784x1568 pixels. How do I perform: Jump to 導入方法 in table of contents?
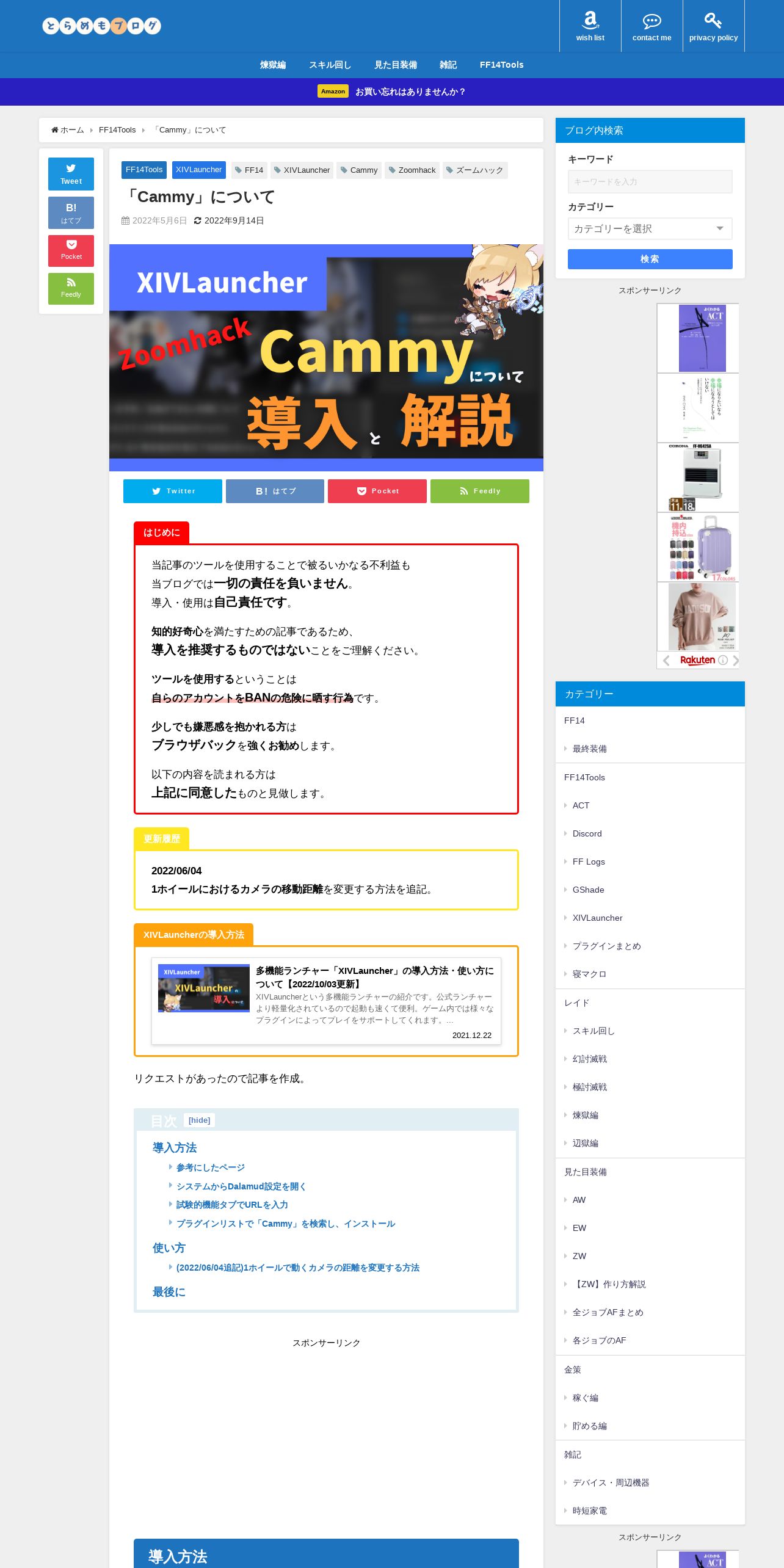click(175, 1148)
